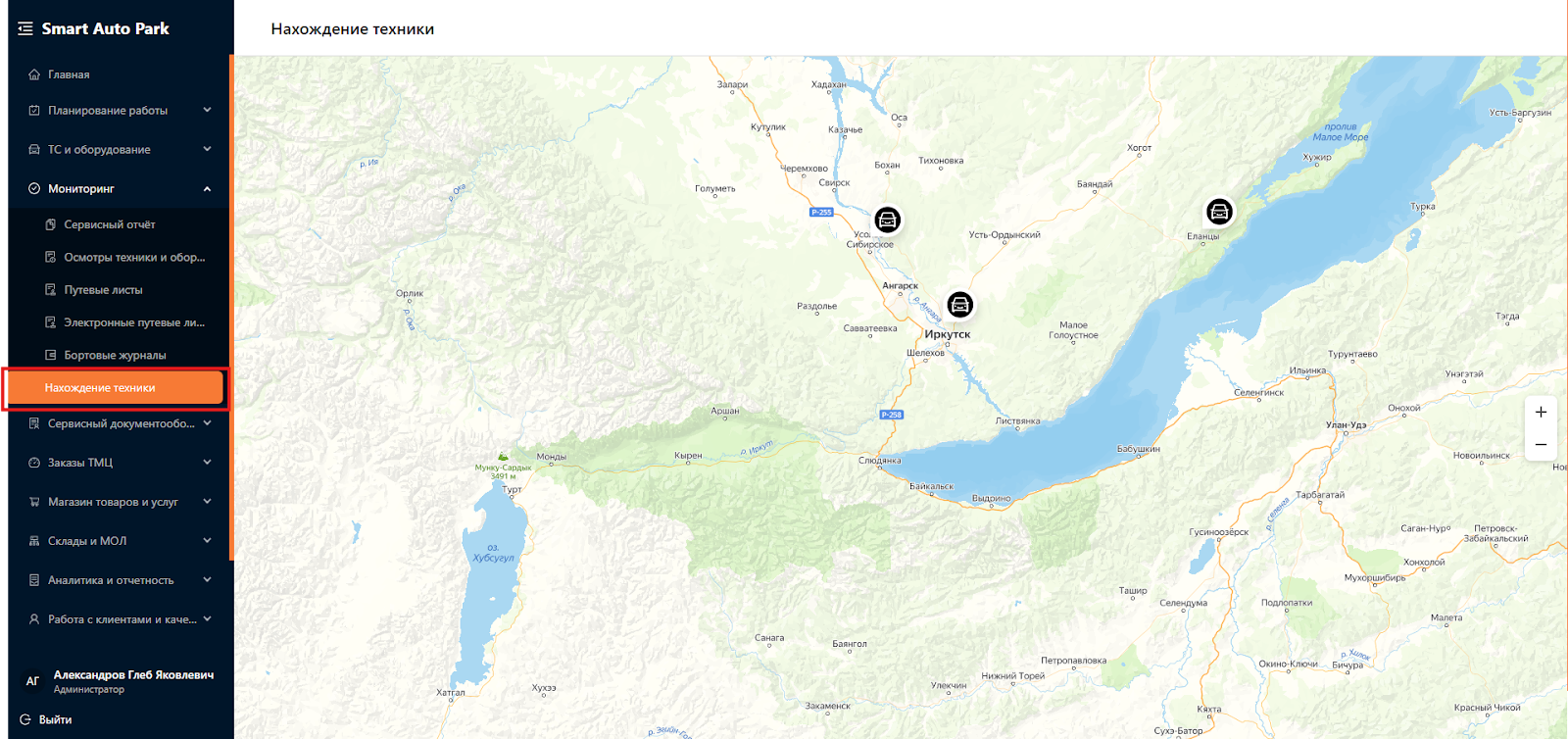Viewport: 1568px width, 739px height.
Task: Click the Выйти logout link
Action: (x=55, y=719)
